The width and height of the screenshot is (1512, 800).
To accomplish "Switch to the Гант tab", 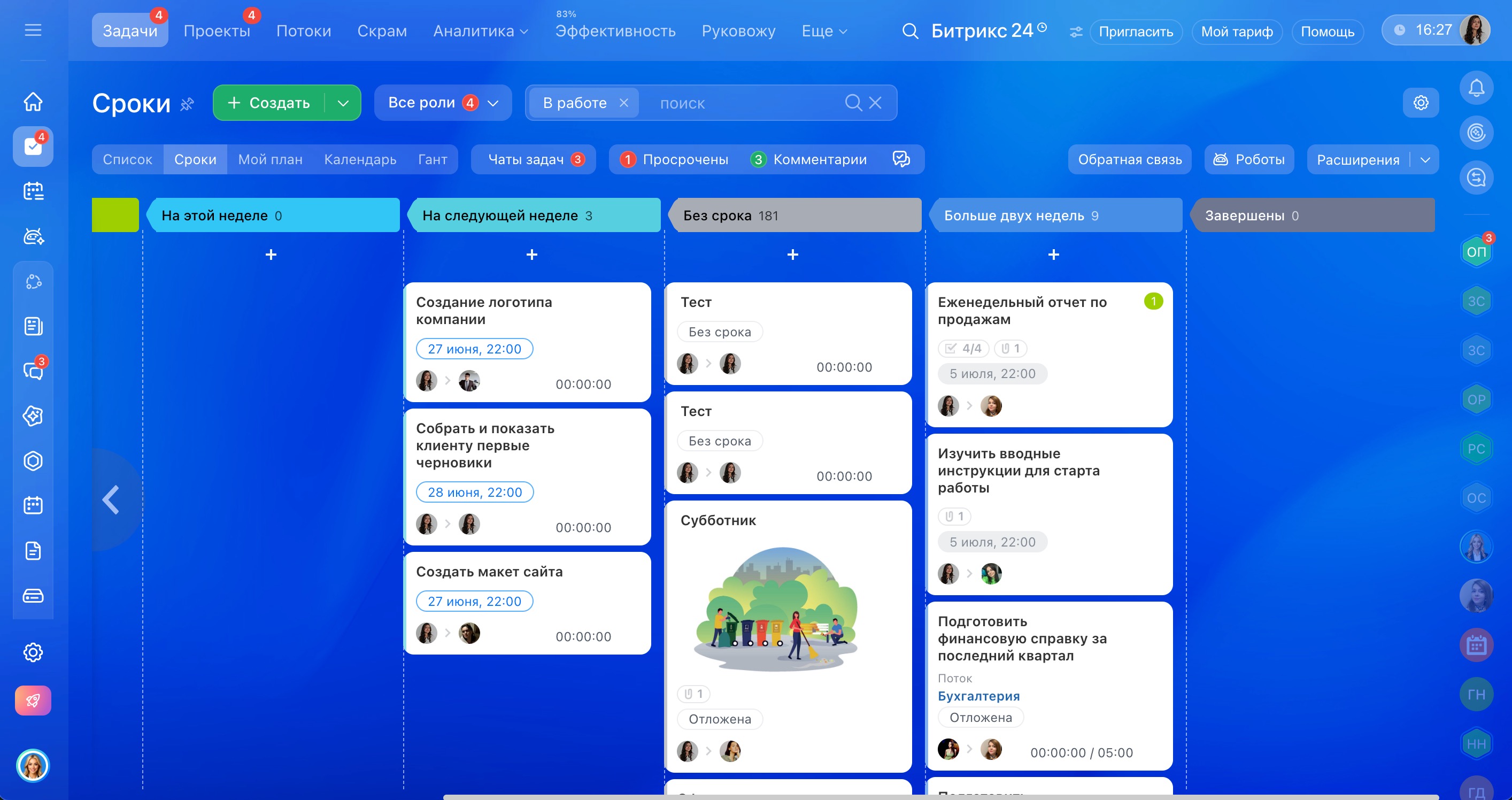I will [433, 159].
